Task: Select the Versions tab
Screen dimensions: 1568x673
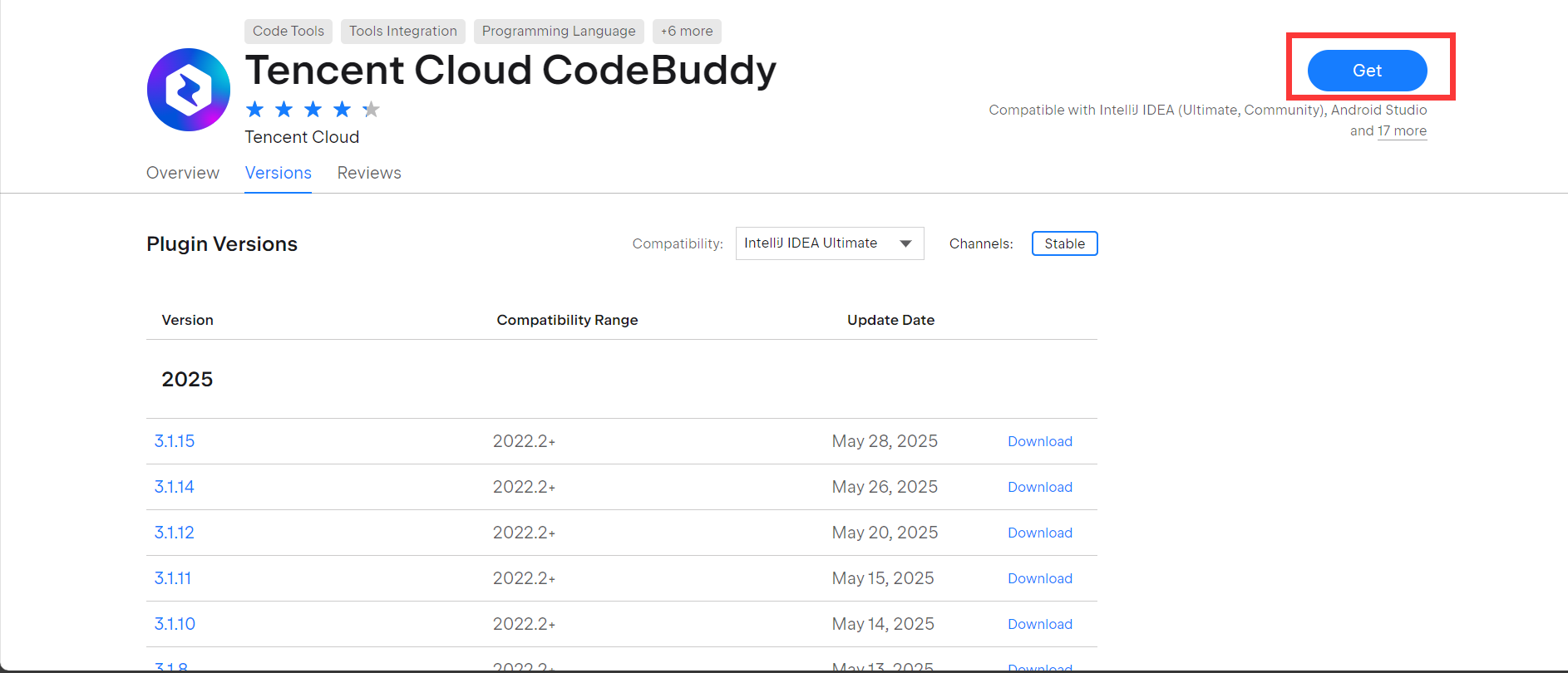Action: (x=278, y=173)
